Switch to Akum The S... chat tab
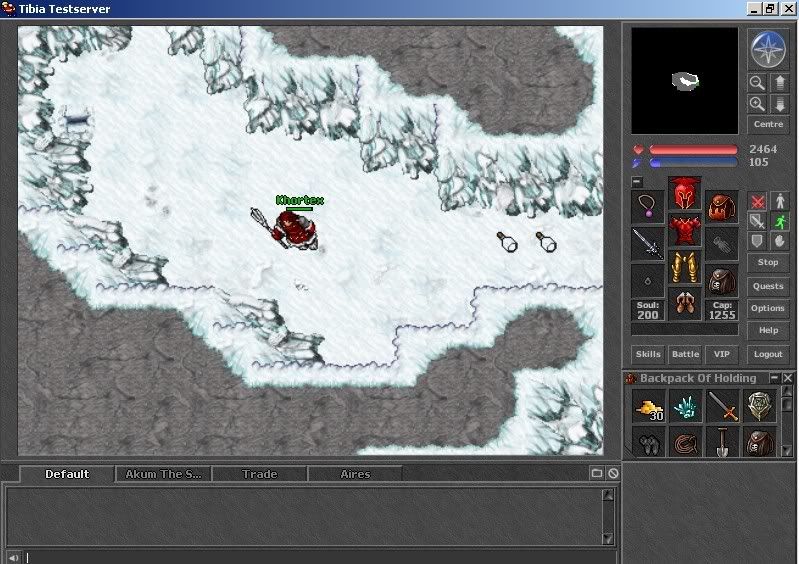Image resolution: width=799 pixels, height=564 pixels. pos(163,474)
